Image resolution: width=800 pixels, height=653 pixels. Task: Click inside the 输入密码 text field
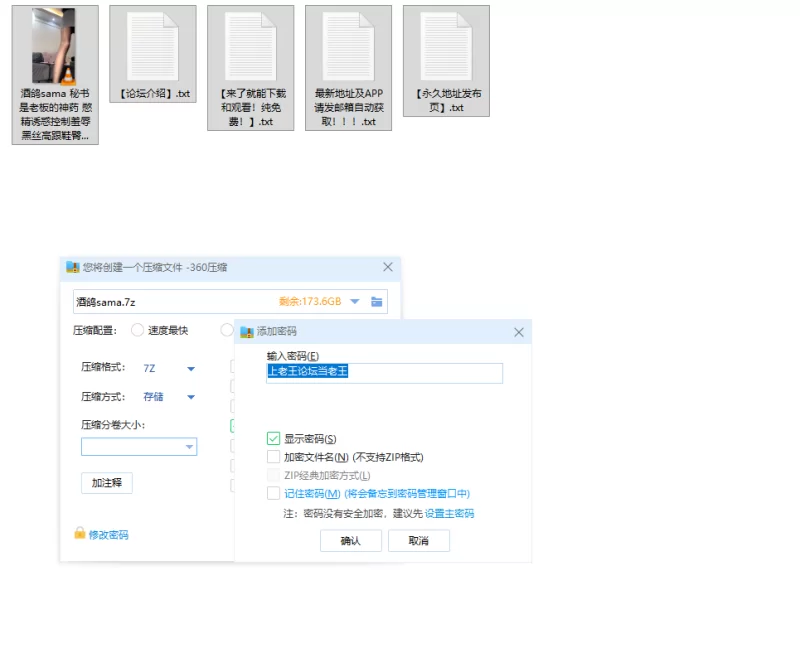[x=384, y=373]
